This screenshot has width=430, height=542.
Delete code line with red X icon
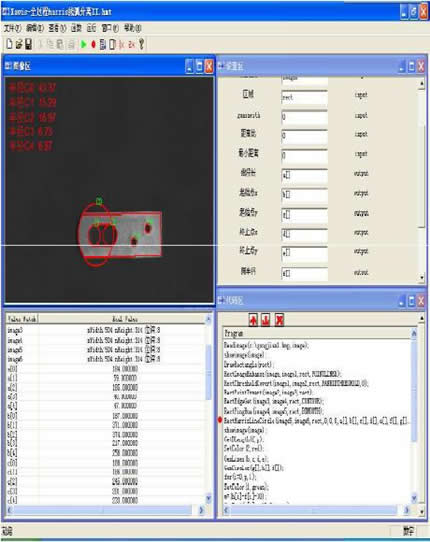coord(279,320)
